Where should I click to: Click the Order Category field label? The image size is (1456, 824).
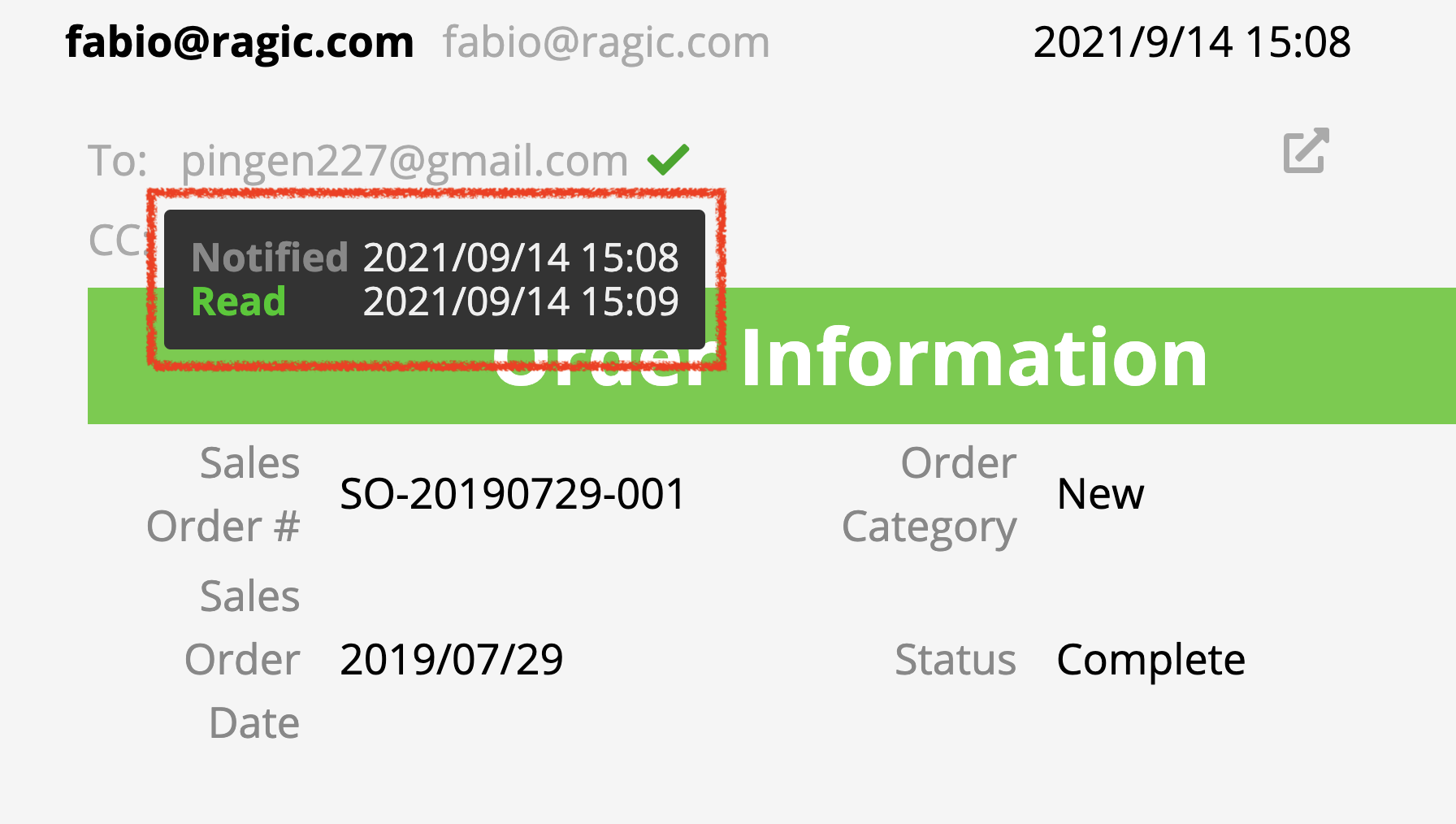coord(929,494)
